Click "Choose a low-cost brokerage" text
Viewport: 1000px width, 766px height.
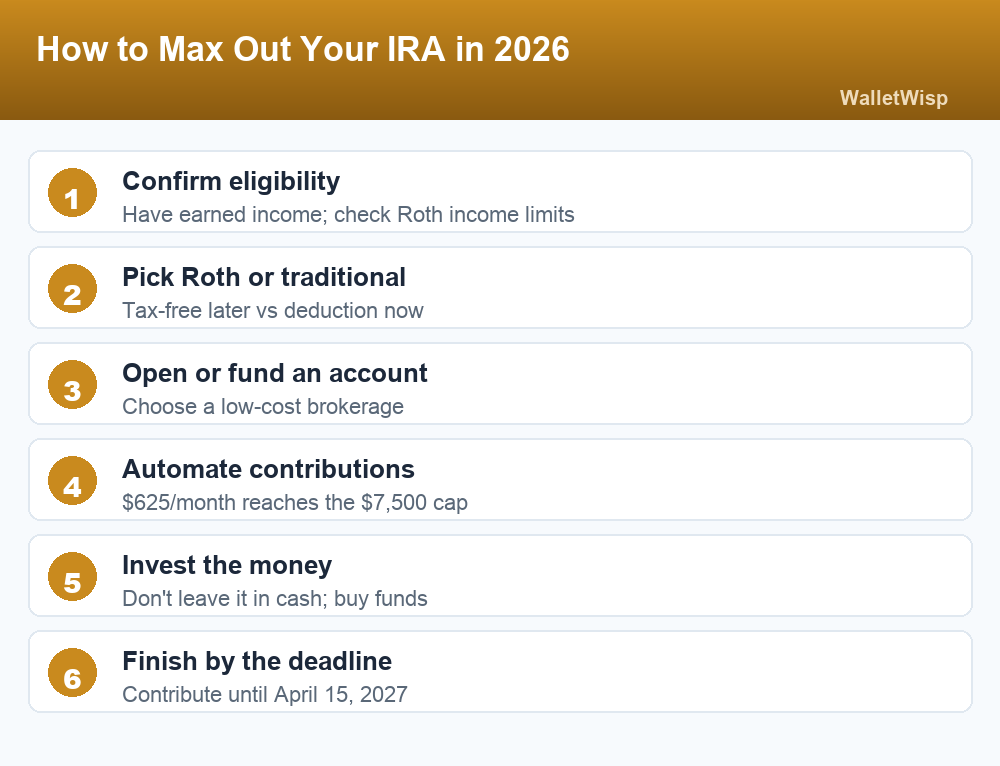pyautogui.click(x=263, y=407)
